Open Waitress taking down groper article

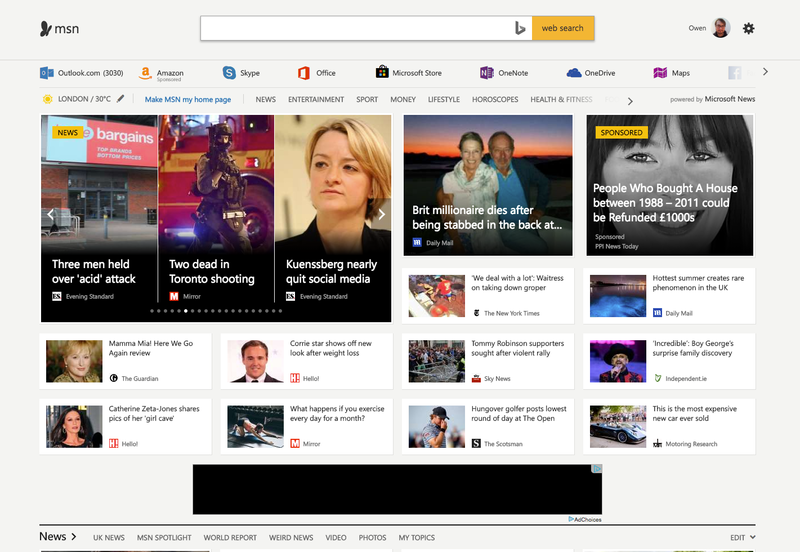pyautogui.click(x=488, y=296)
